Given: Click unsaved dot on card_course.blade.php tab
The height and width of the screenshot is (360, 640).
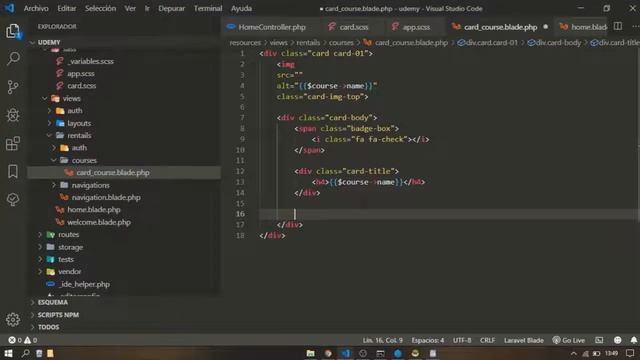Looking at the screenshot, I should (x=546, y=27).
